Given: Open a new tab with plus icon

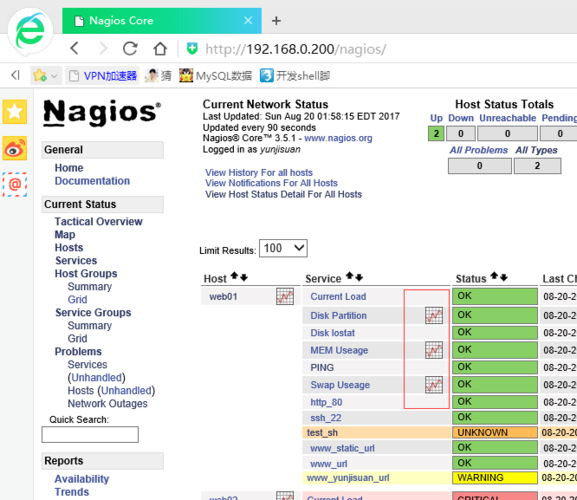Looking at the screenshot, I should (276, 21).
